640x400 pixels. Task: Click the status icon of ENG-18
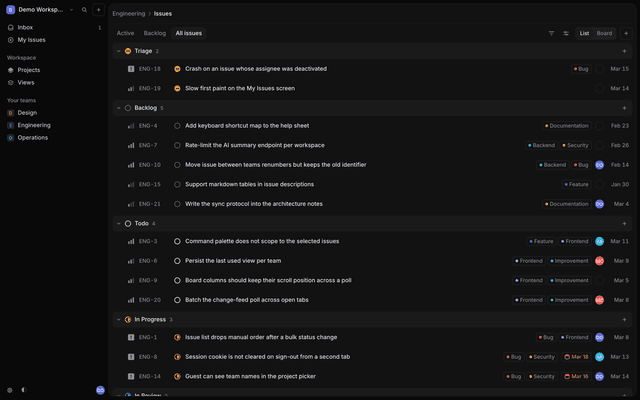177,69
